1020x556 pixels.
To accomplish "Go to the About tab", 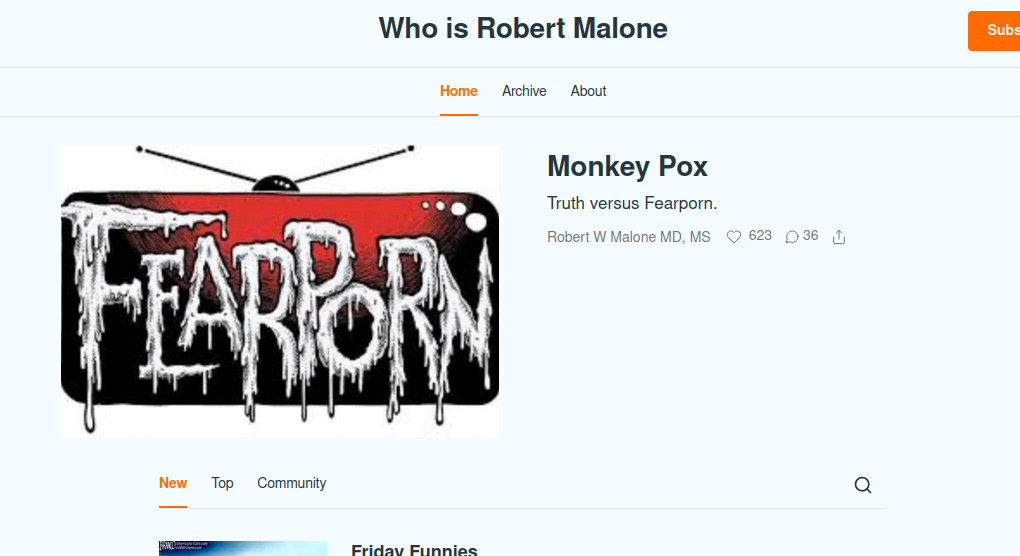I will pos(588,91).
